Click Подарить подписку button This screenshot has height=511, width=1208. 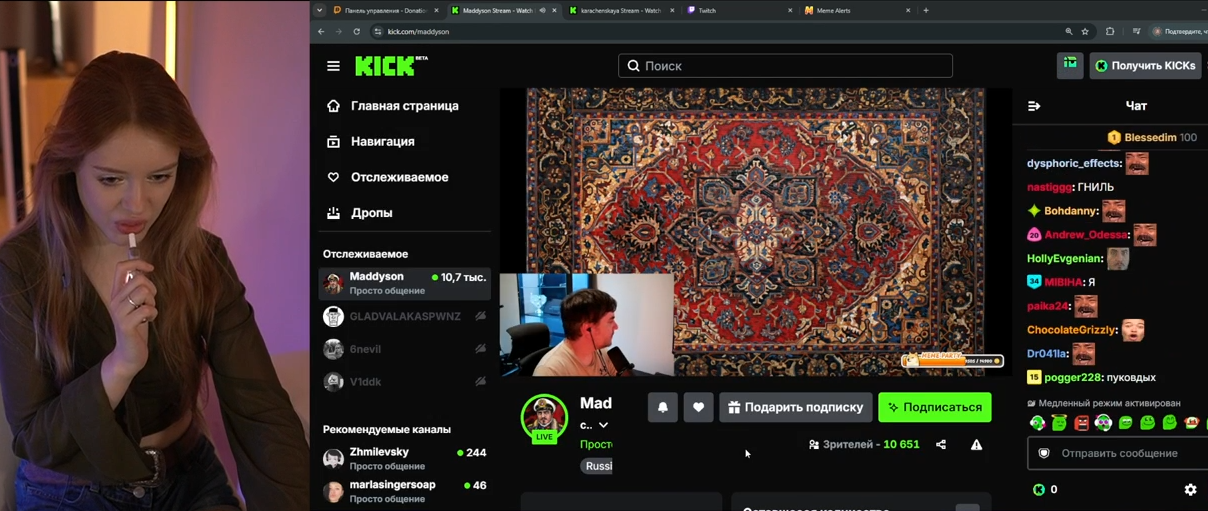point(795,407)
